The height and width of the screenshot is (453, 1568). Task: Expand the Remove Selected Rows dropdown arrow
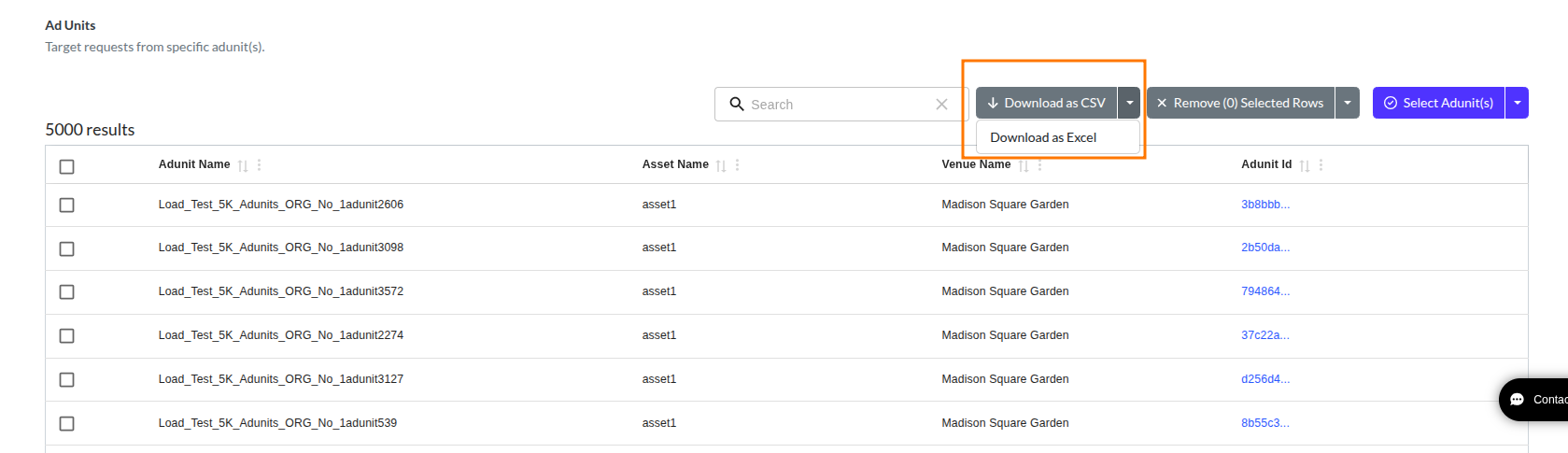point(1348,103)
